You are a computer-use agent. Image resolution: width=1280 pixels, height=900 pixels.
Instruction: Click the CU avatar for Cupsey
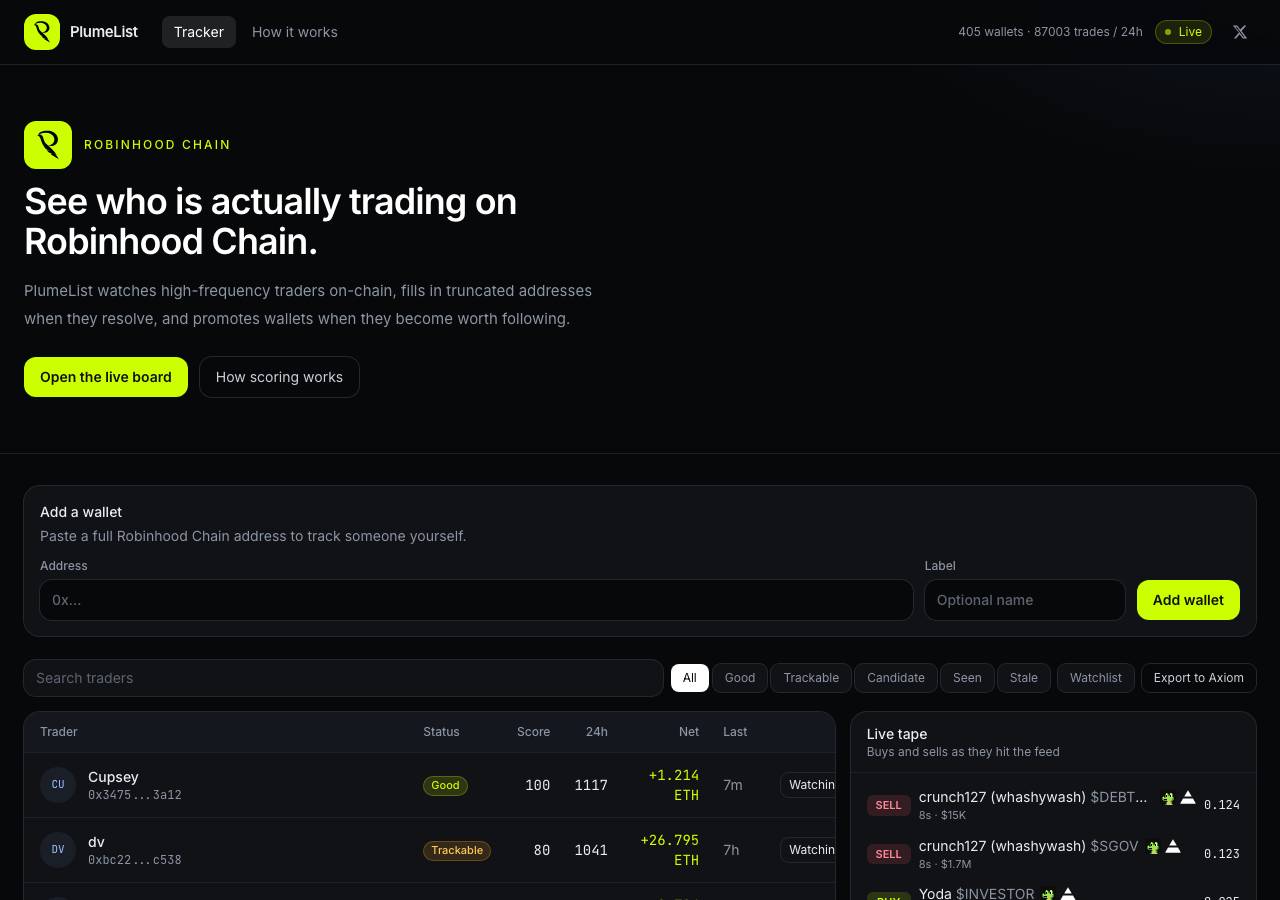[x=58, y=785]
